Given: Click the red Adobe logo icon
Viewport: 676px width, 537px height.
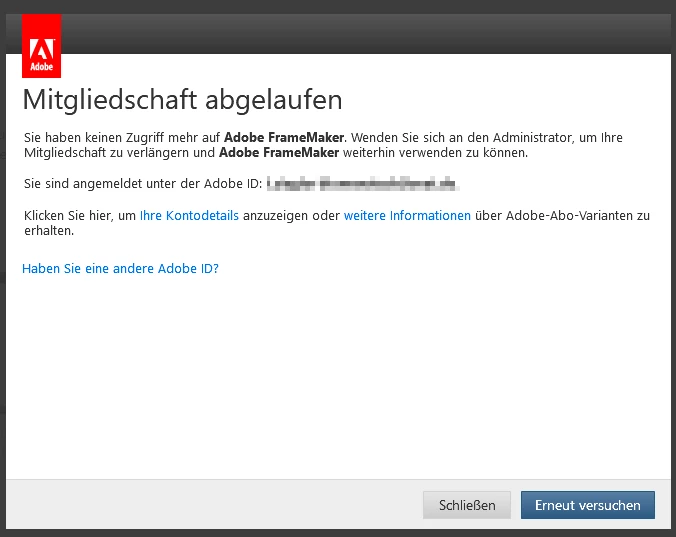Looking at the screenshot, I should [x=41, y=46].
